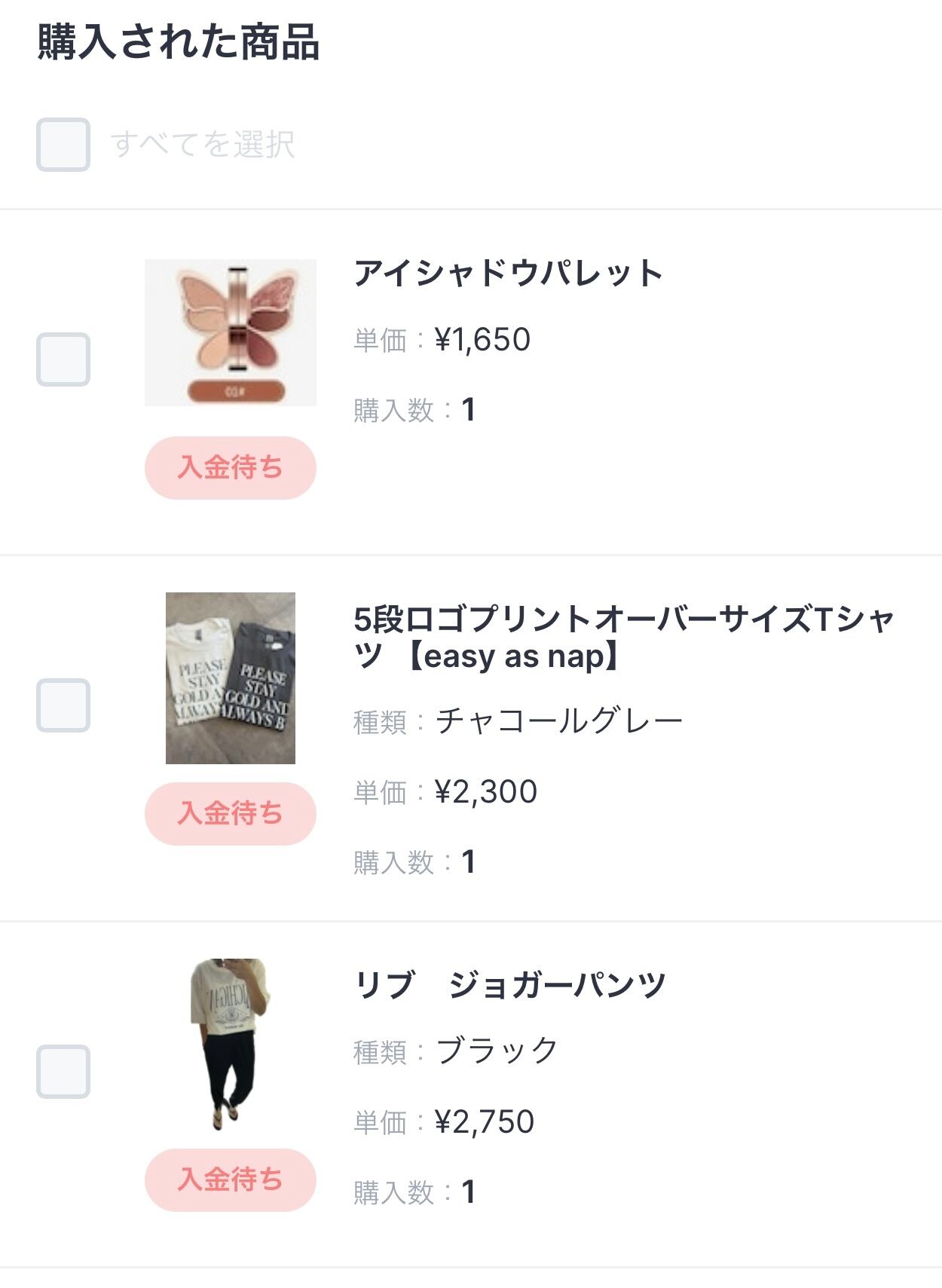Tap the ¥2,300 unit price

tap(486, 792)
